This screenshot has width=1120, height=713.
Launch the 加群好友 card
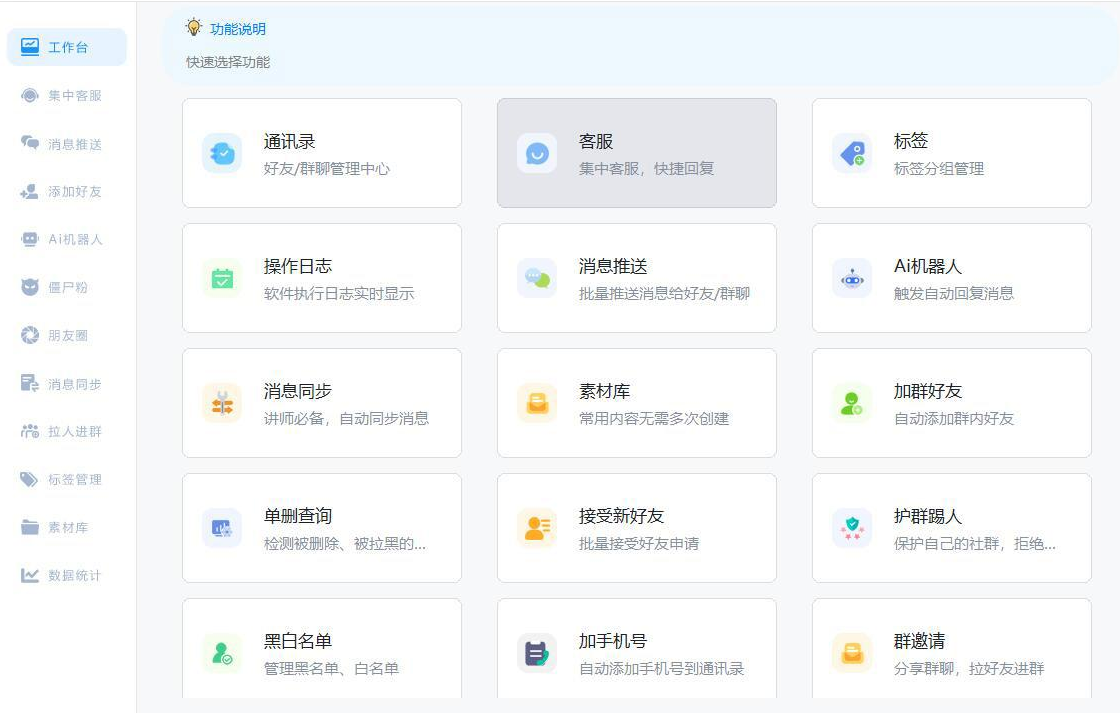click(x=951, y=403)
